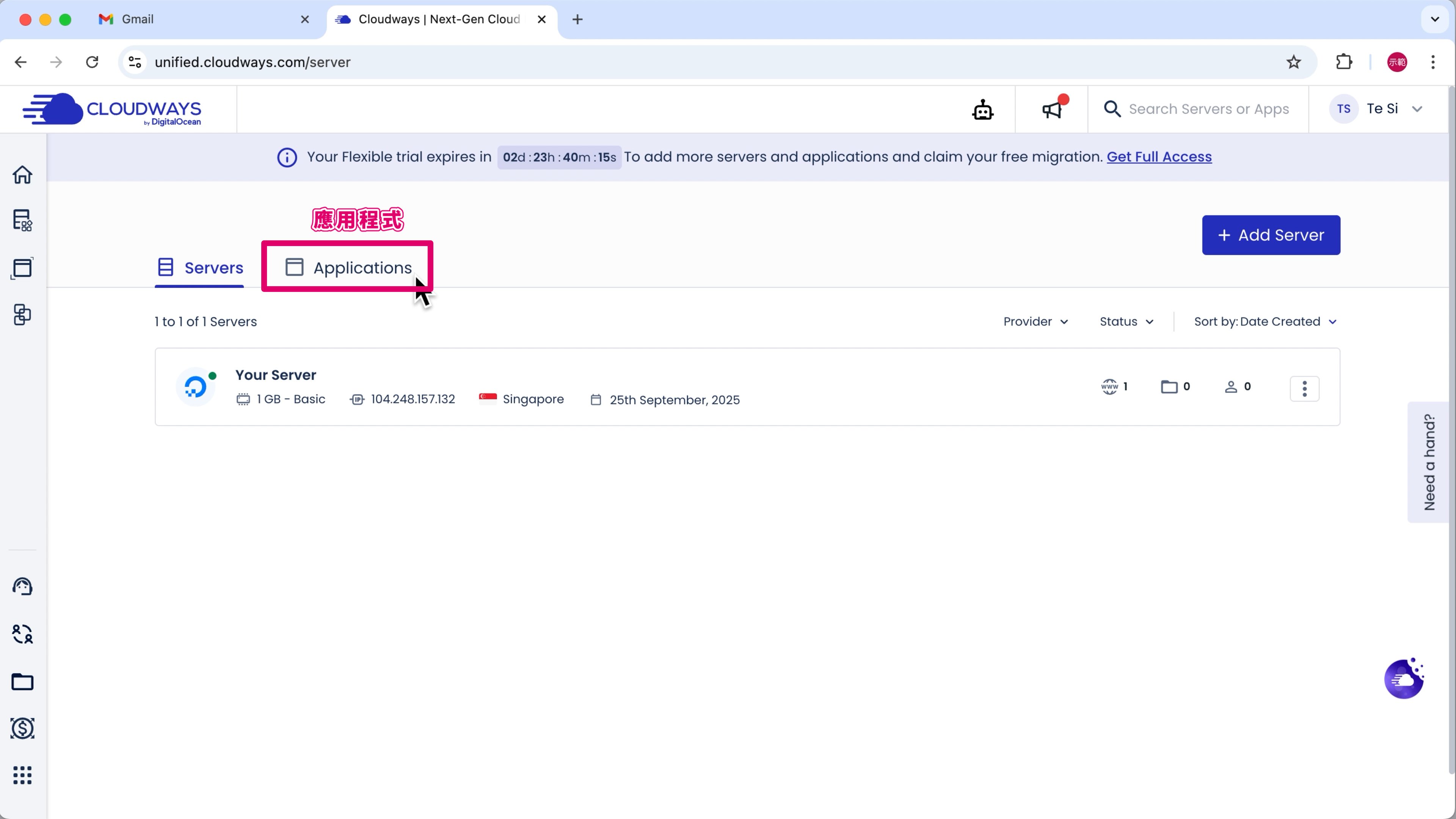Click the Add Server button

tap(1271, 235)
